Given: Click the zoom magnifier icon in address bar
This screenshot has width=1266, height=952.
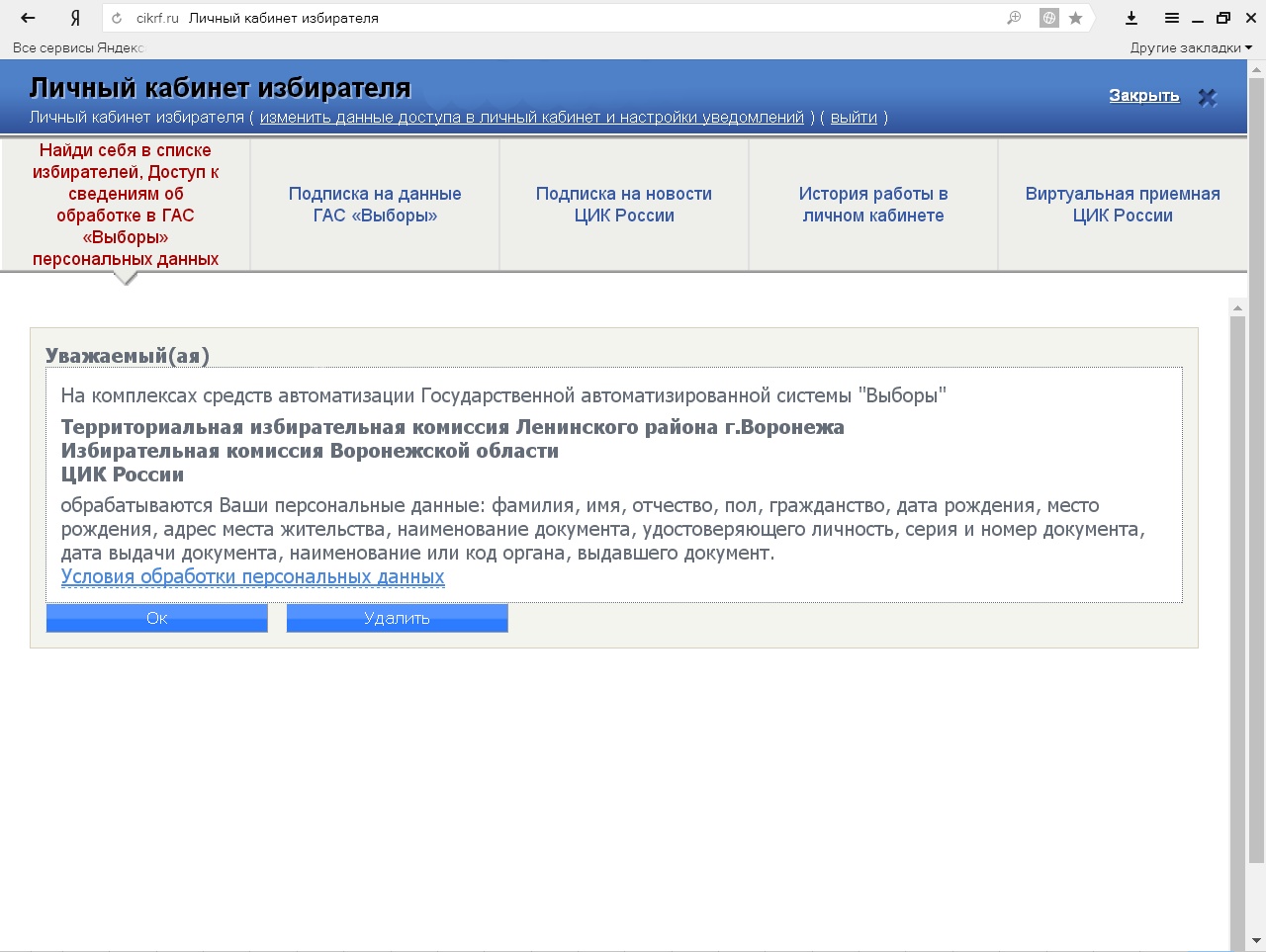Looking at the screenshot, I should (1014, 18).
